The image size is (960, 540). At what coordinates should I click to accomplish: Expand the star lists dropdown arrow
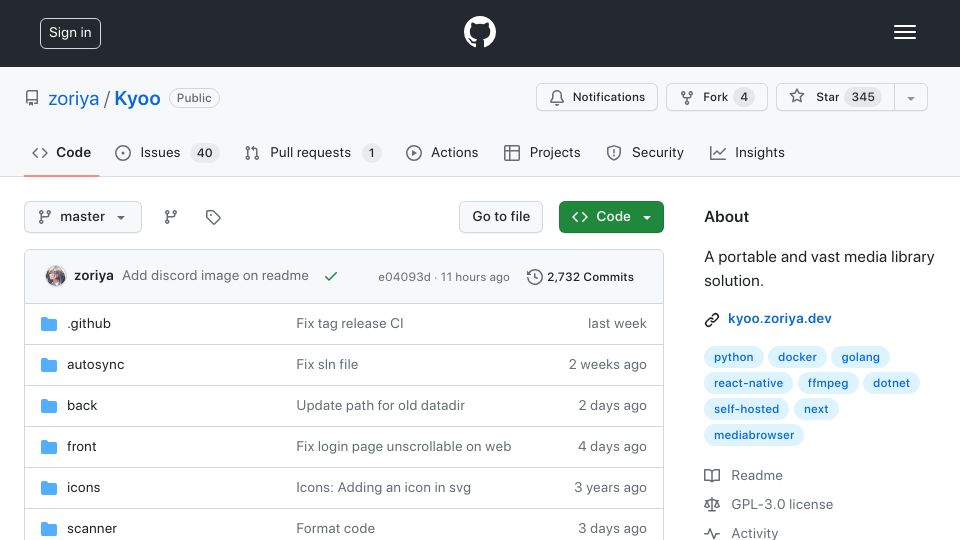click(910, 98)
